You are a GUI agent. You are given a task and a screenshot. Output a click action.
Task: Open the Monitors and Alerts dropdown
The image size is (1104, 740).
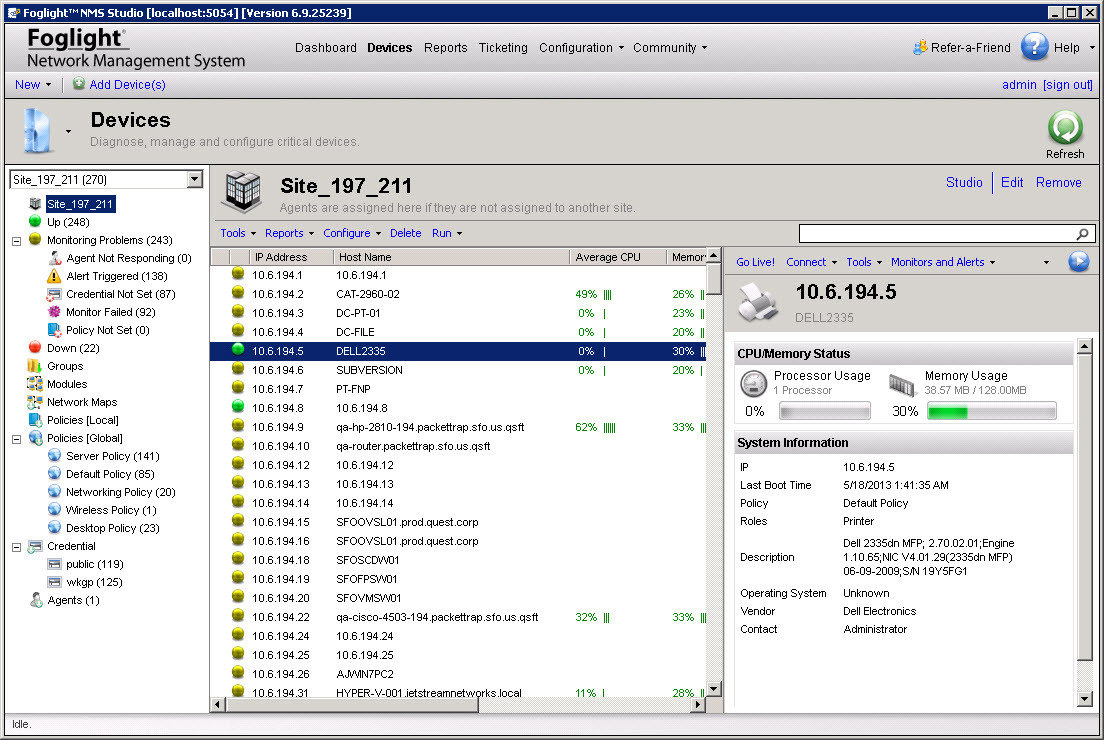pos(943,262)
